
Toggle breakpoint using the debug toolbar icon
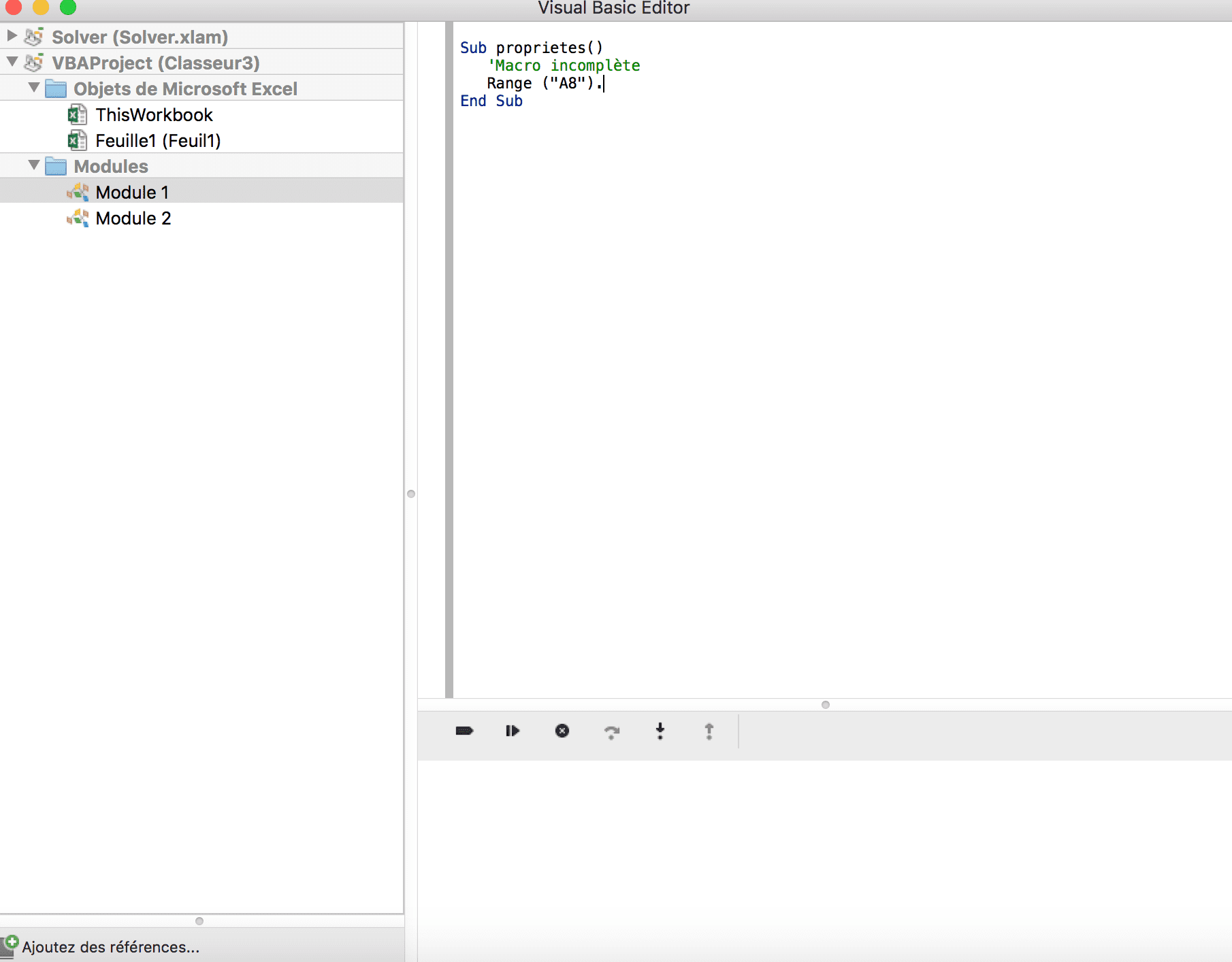pos(464,731)
